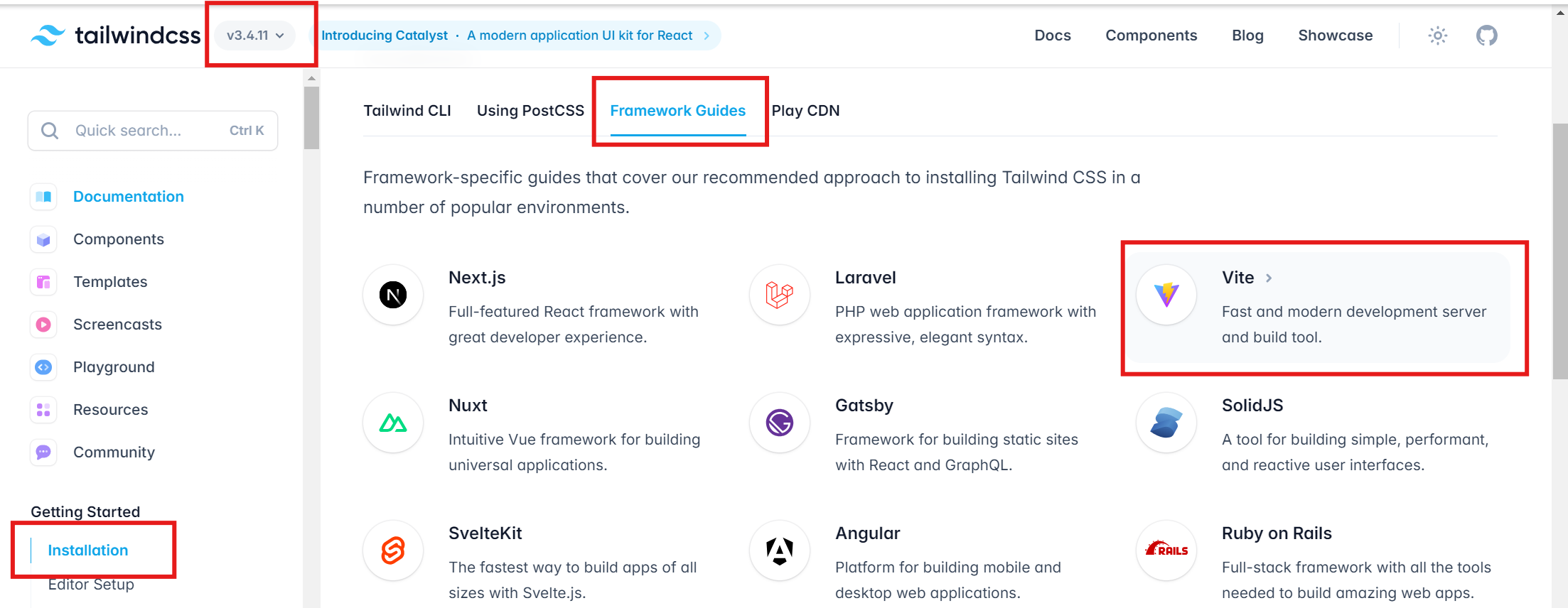Switch to the Play CDN tab
Image resolution: width=1568 pixels, height=608 pixels.
click(x=805, y=111)
